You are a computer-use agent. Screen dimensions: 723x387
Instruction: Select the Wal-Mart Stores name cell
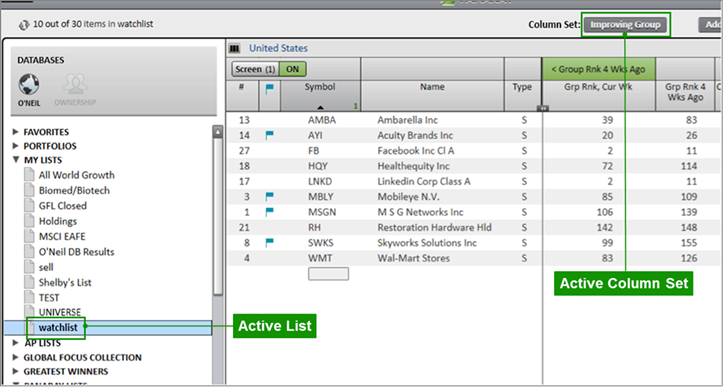(x=414, y=258)
